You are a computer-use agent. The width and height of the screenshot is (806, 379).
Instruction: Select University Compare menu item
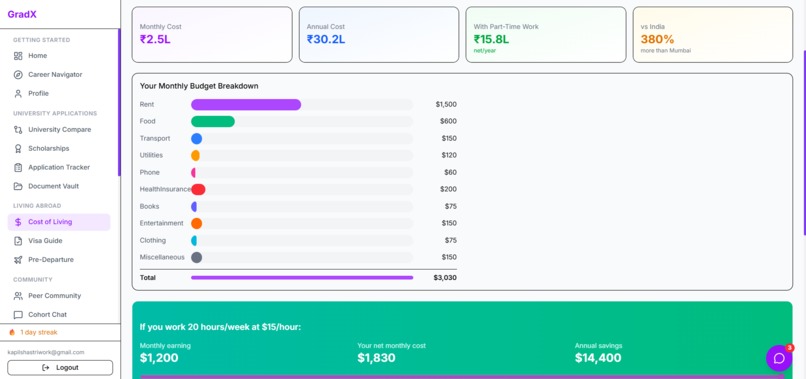(59, 130)
